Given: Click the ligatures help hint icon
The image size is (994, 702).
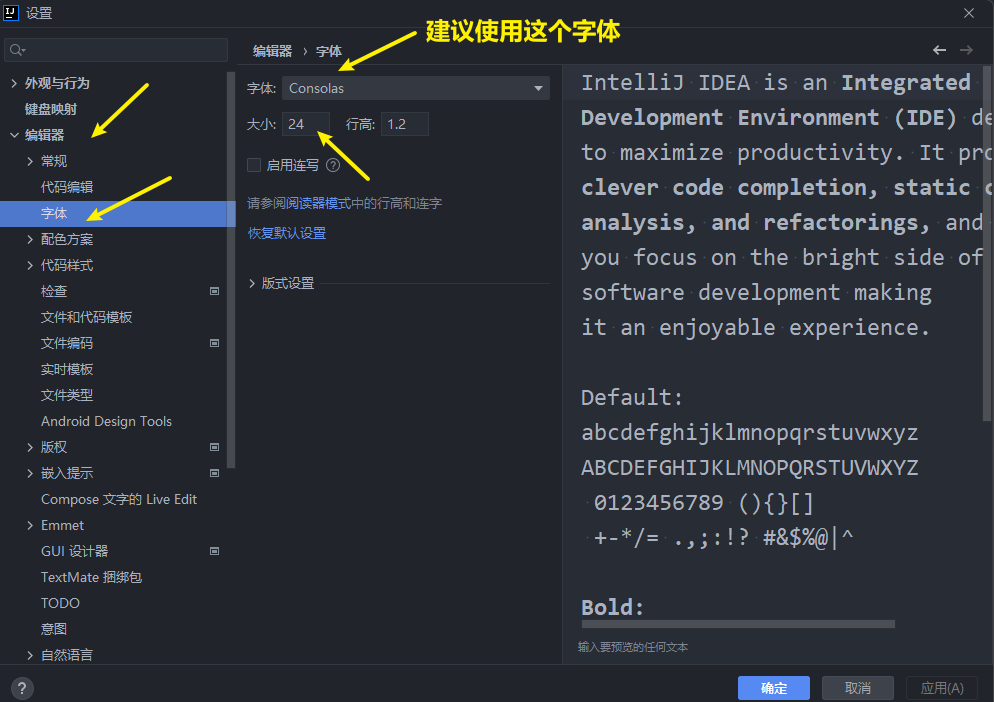Looking at the screenshot, I should click(333, 166).
